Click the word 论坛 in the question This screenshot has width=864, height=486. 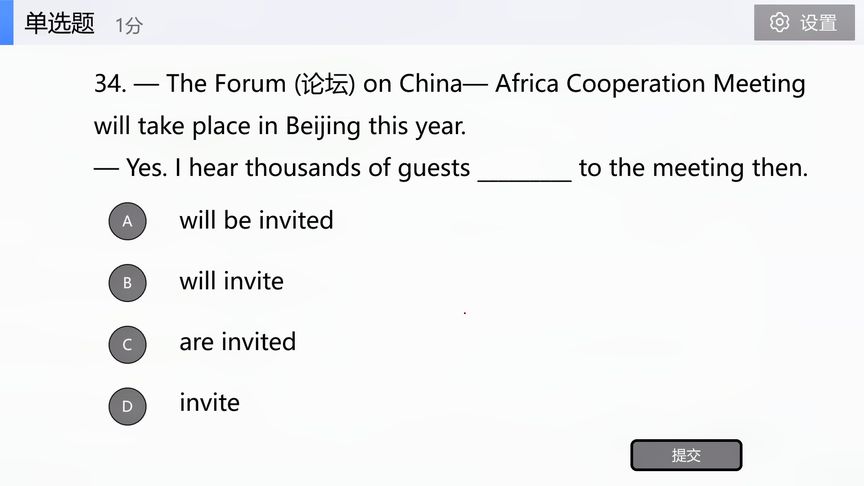(326, 84)
